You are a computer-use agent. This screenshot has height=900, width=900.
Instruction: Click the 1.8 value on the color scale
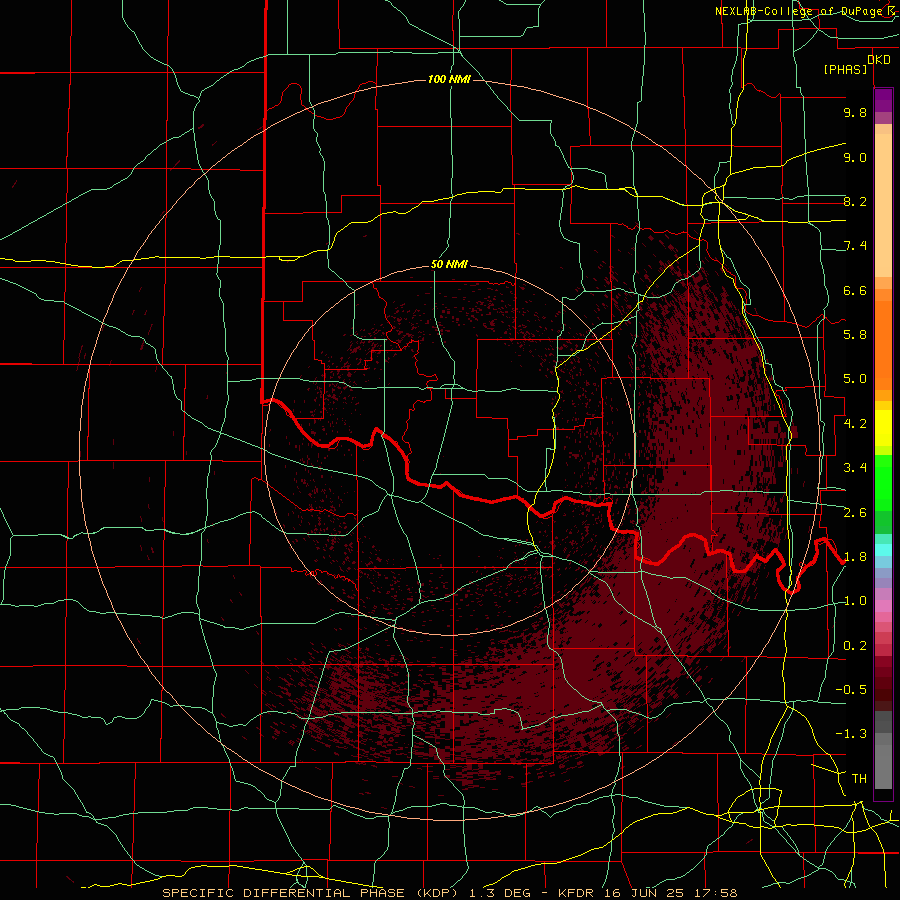click(x=855, y=557)
